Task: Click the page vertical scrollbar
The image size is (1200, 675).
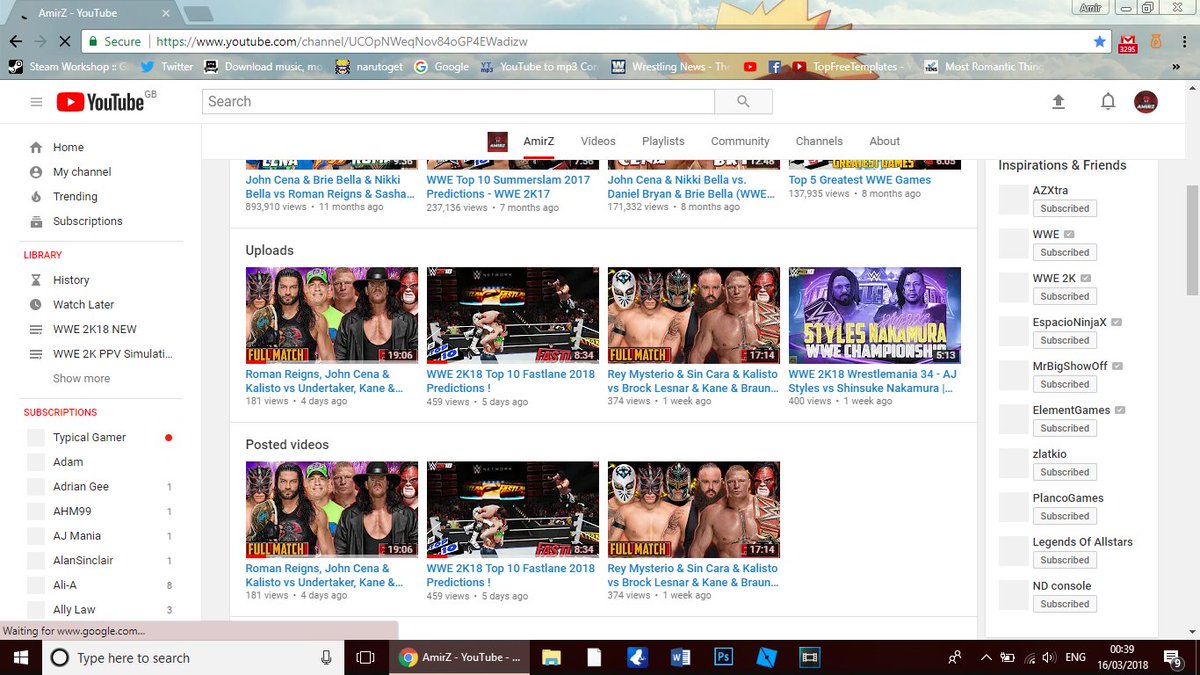Action: coord(1192,240)
